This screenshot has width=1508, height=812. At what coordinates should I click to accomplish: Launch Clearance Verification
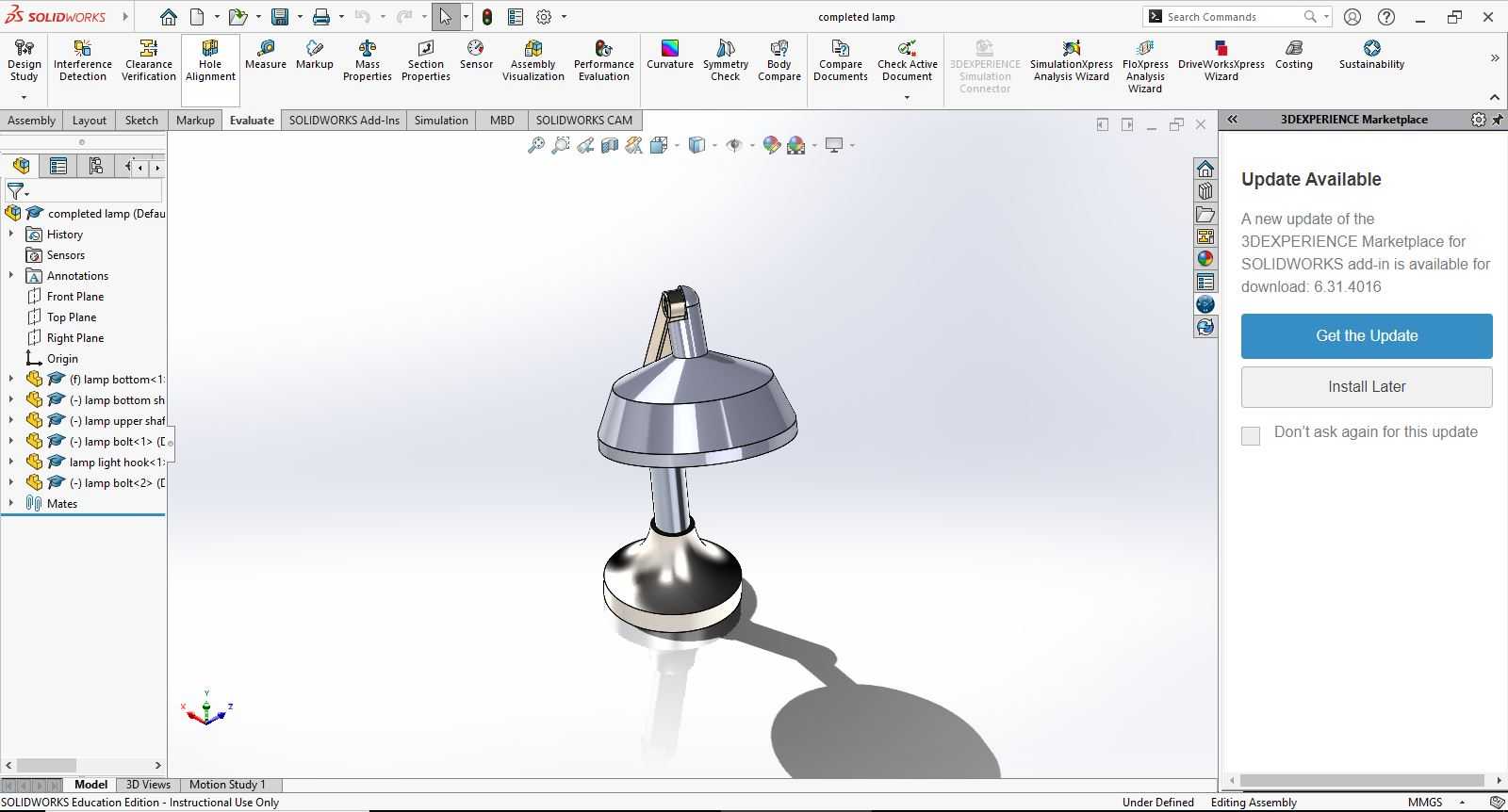pos(149,60)
